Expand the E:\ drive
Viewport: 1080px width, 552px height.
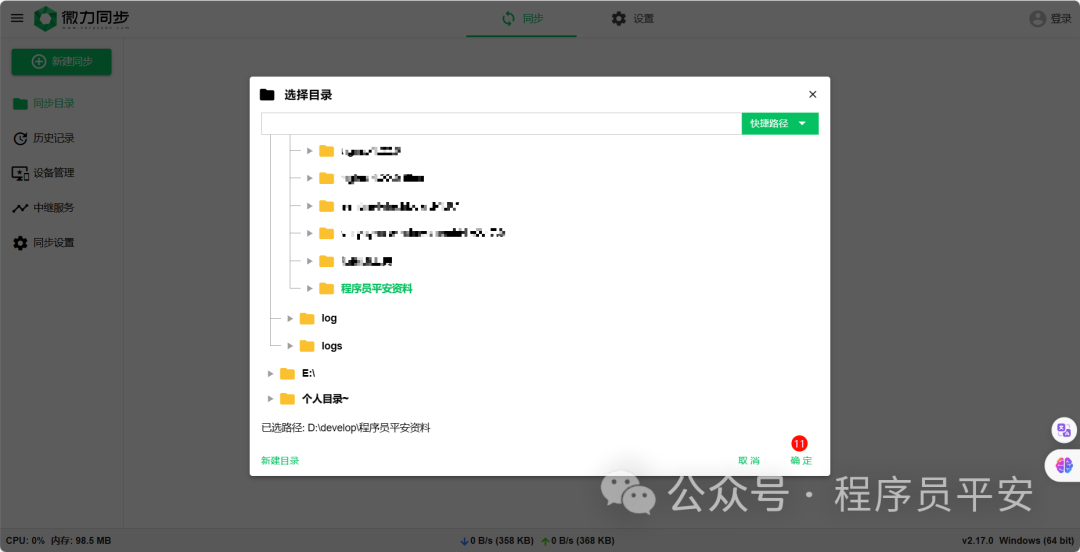271,374
